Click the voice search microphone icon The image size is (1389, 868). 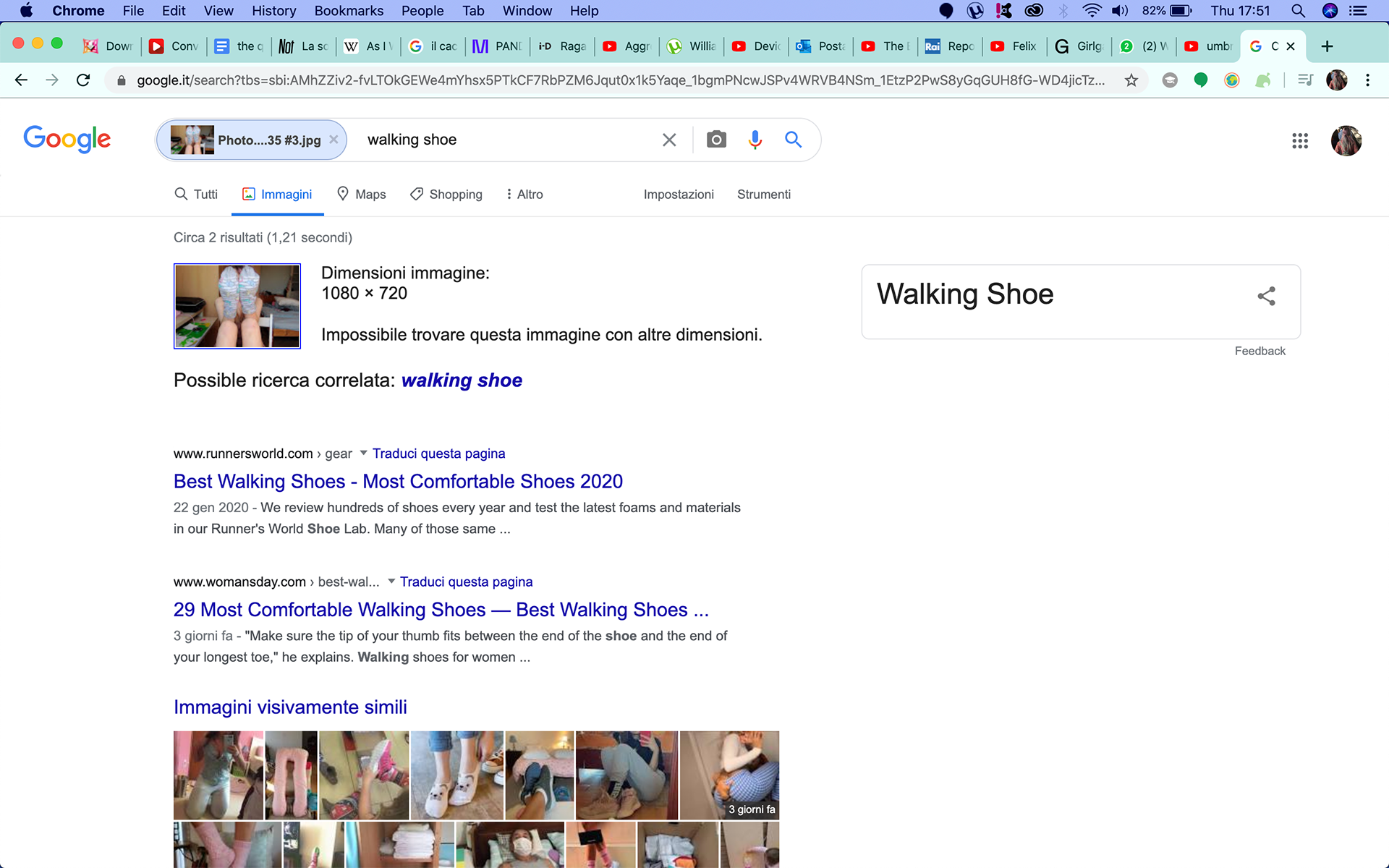(x=755, y=140)
